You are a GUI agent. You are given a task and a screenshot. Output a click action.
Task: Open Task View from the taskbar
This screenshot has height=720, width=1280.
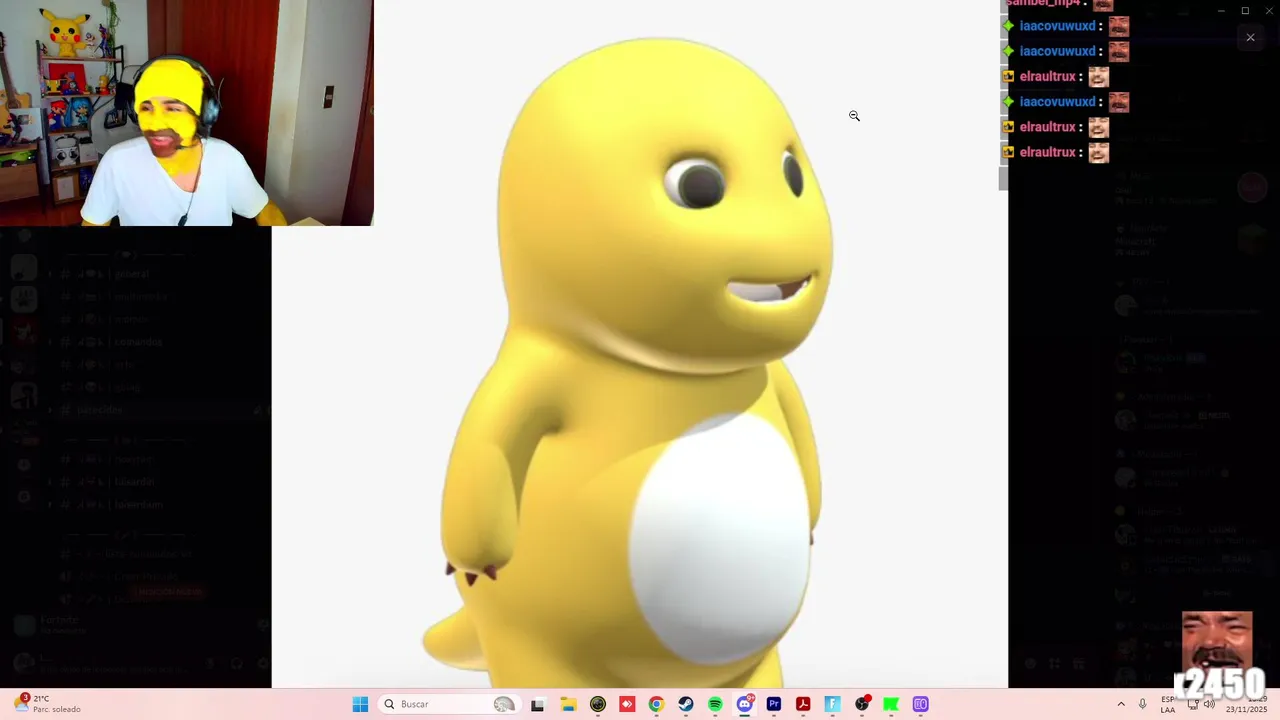coord(537,704)
